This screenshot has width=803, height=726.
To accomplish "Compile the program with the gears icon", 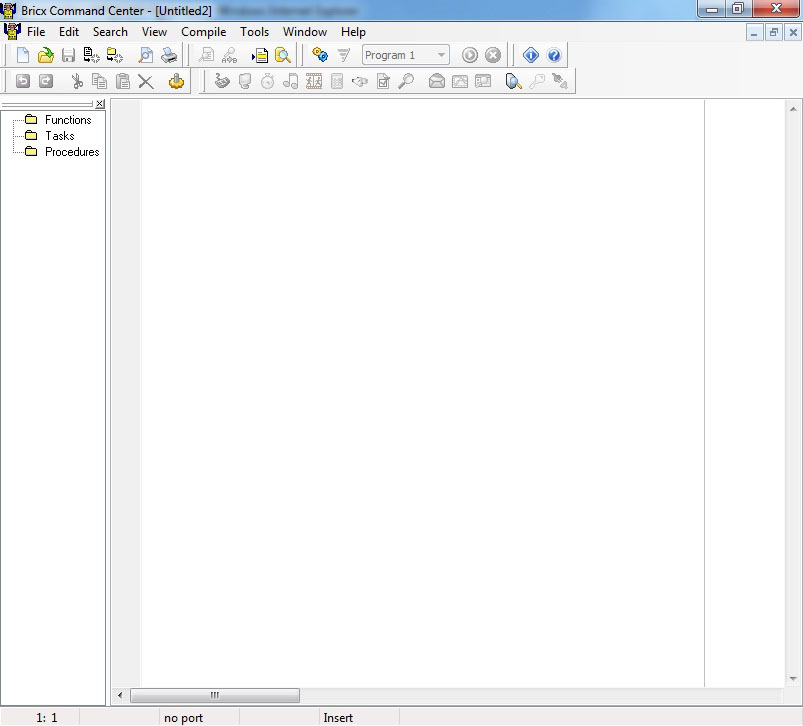I will (x=320, y=55).
